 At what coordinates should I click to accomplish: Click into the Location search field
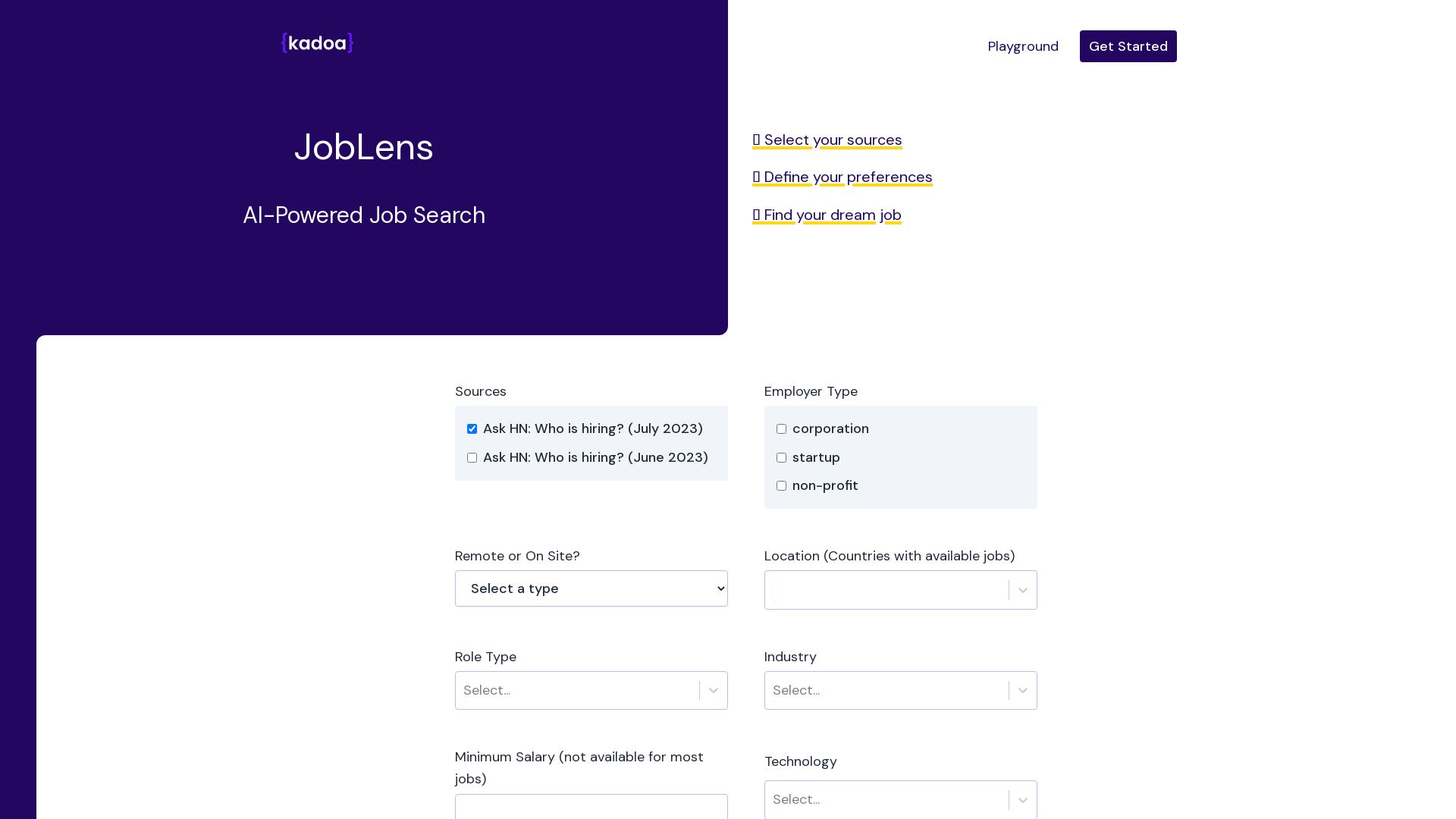click(886, 590)
